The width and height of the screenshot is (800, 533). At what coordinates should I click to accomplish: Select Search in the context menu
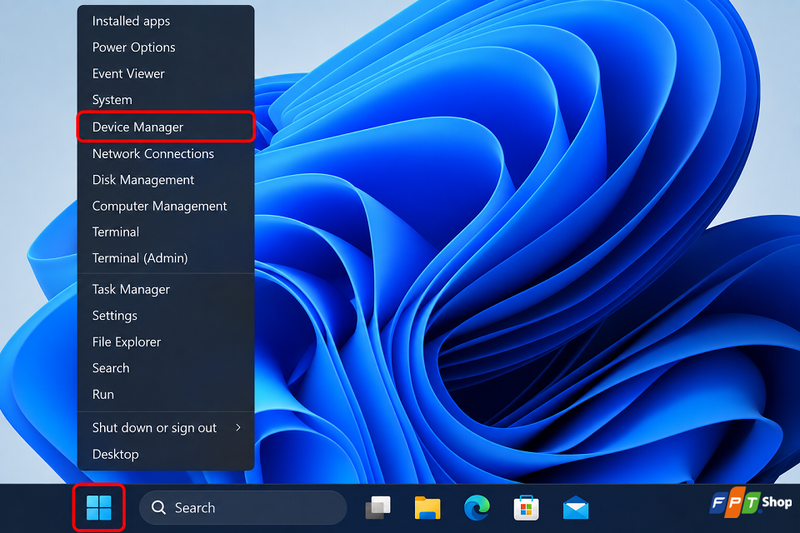(166, 368)
